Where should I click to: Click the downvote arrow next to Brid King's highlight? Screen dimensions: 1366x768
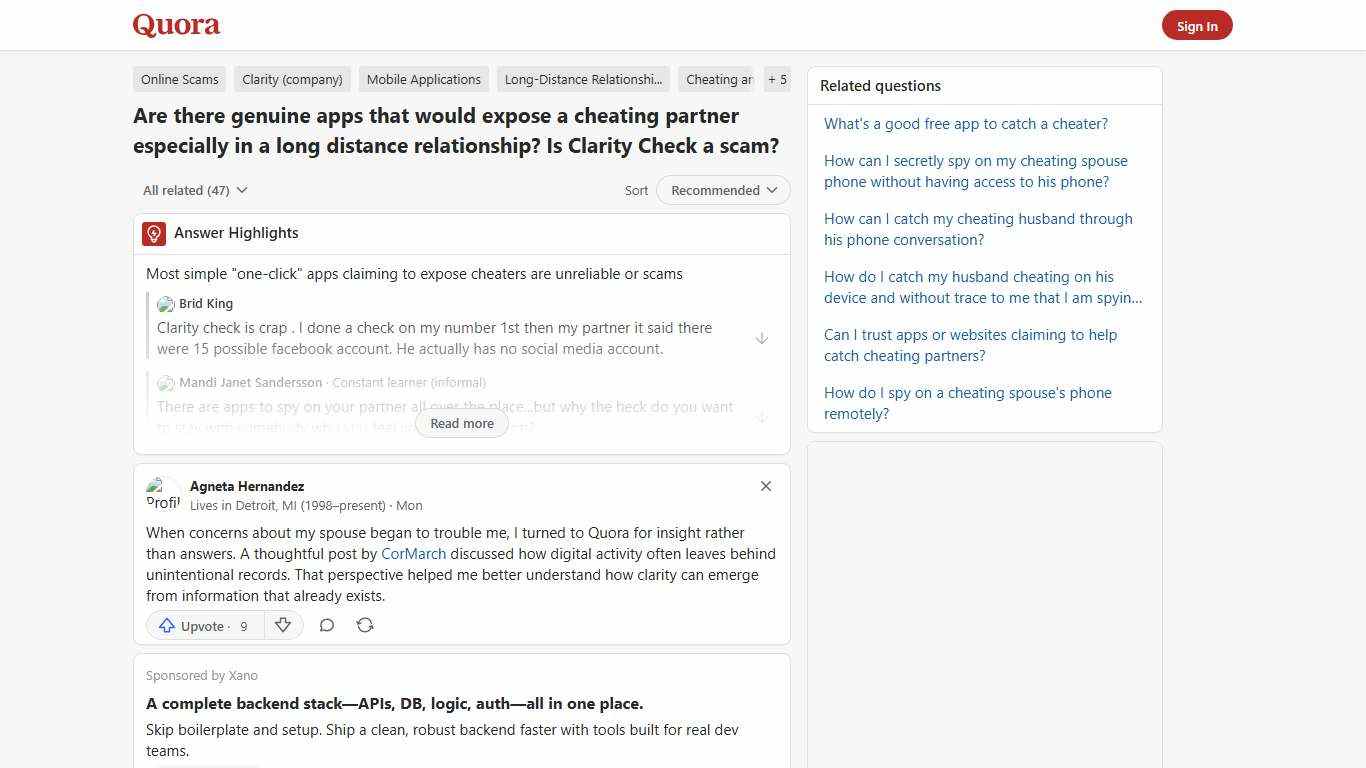point(762,338)
